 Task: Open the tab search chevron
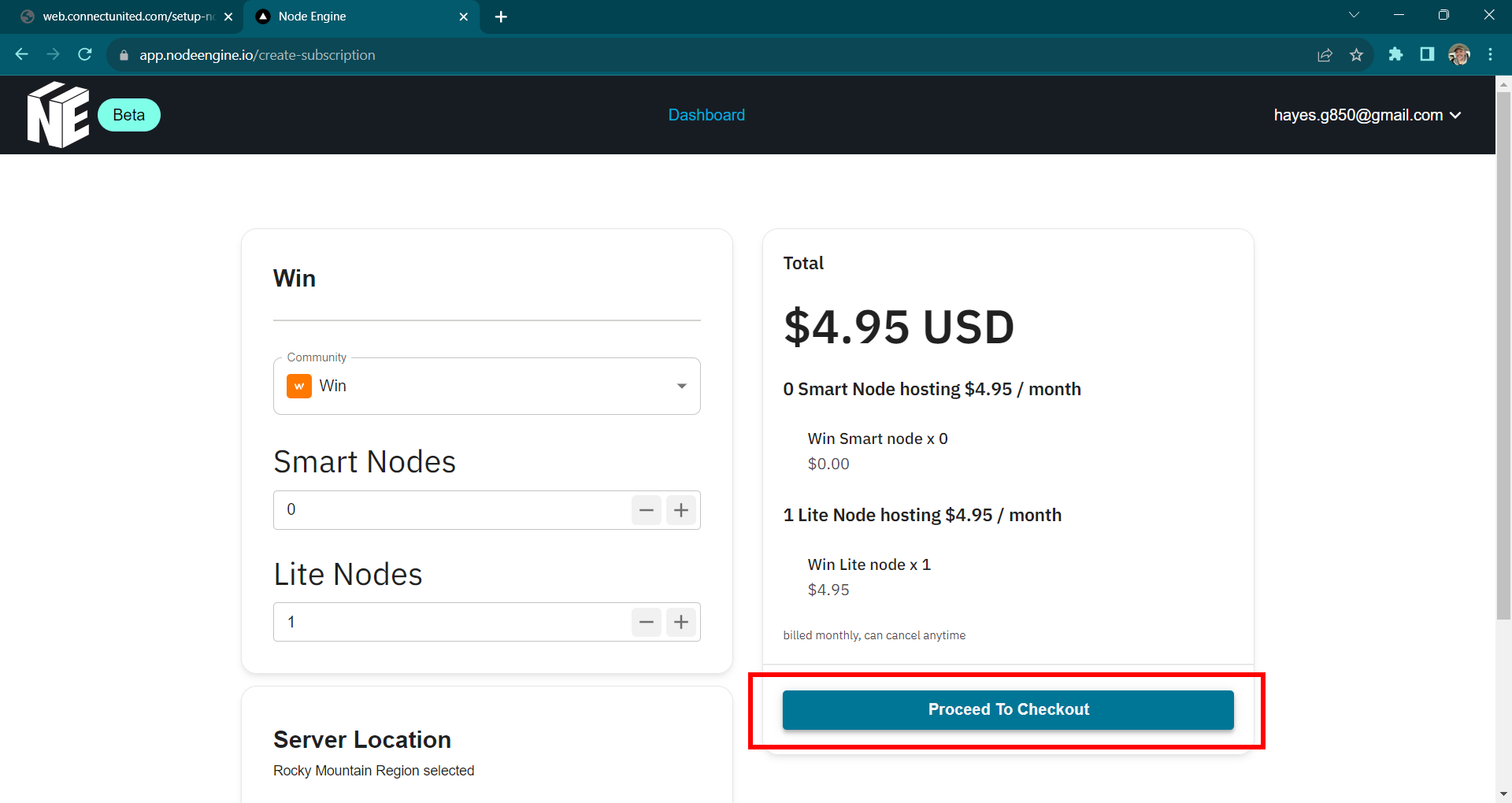click(x=1354, y=15)
